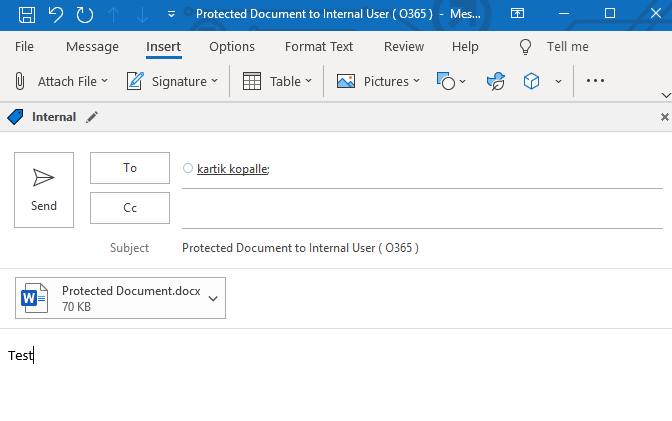Save the message with floppy disk icon
672x421 pixels.
coord(27,15)
